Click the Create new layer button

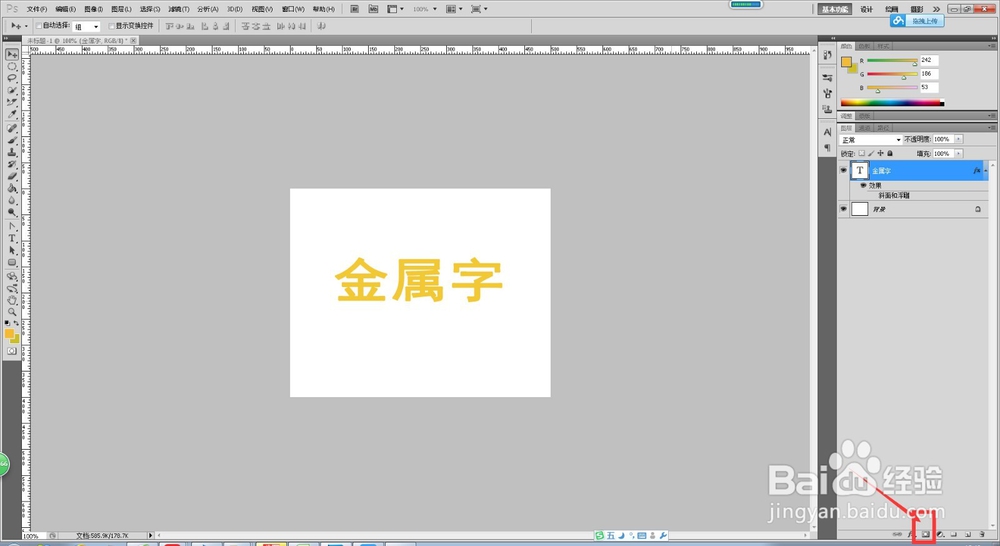pyautogui.click(x=967, y=535)
